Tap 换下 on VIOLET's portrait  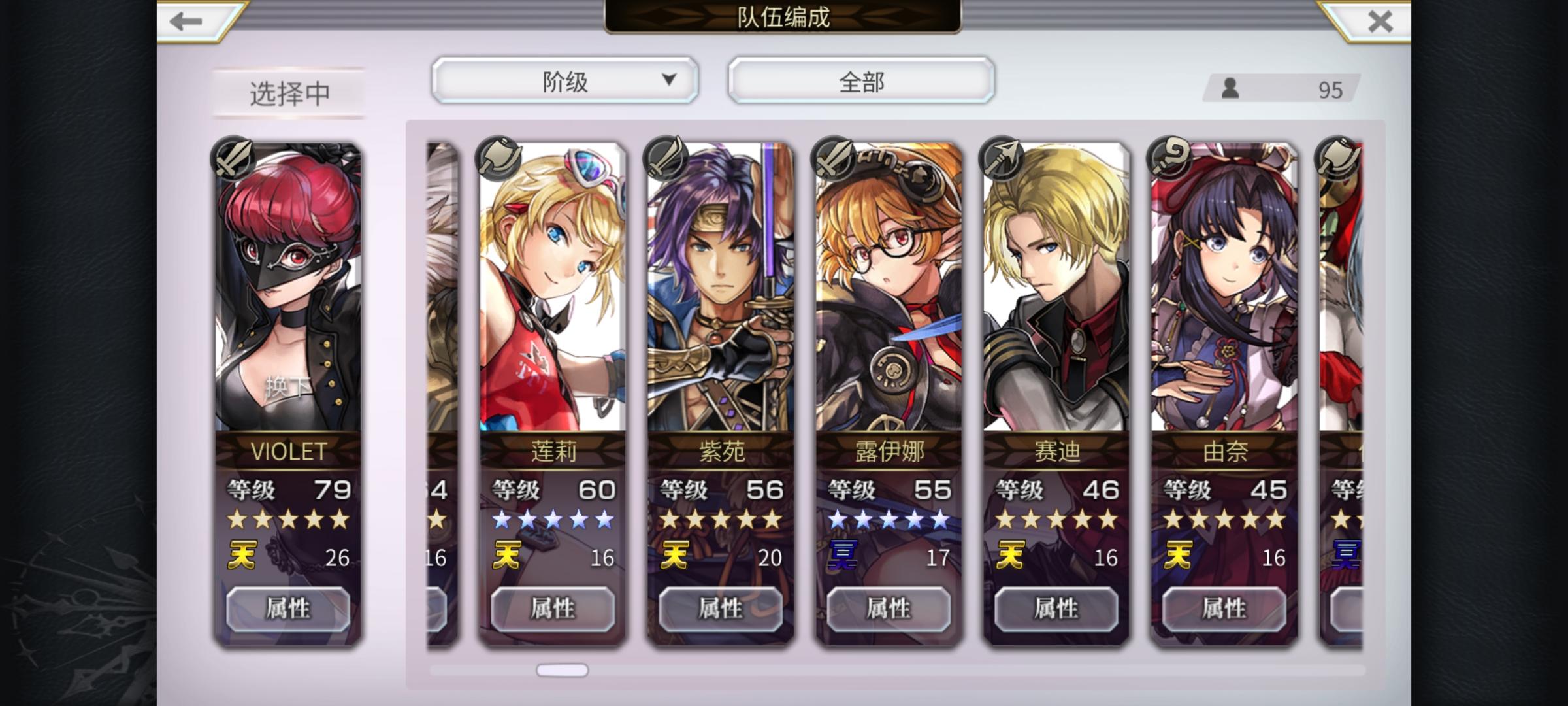[x=287, y=388]
